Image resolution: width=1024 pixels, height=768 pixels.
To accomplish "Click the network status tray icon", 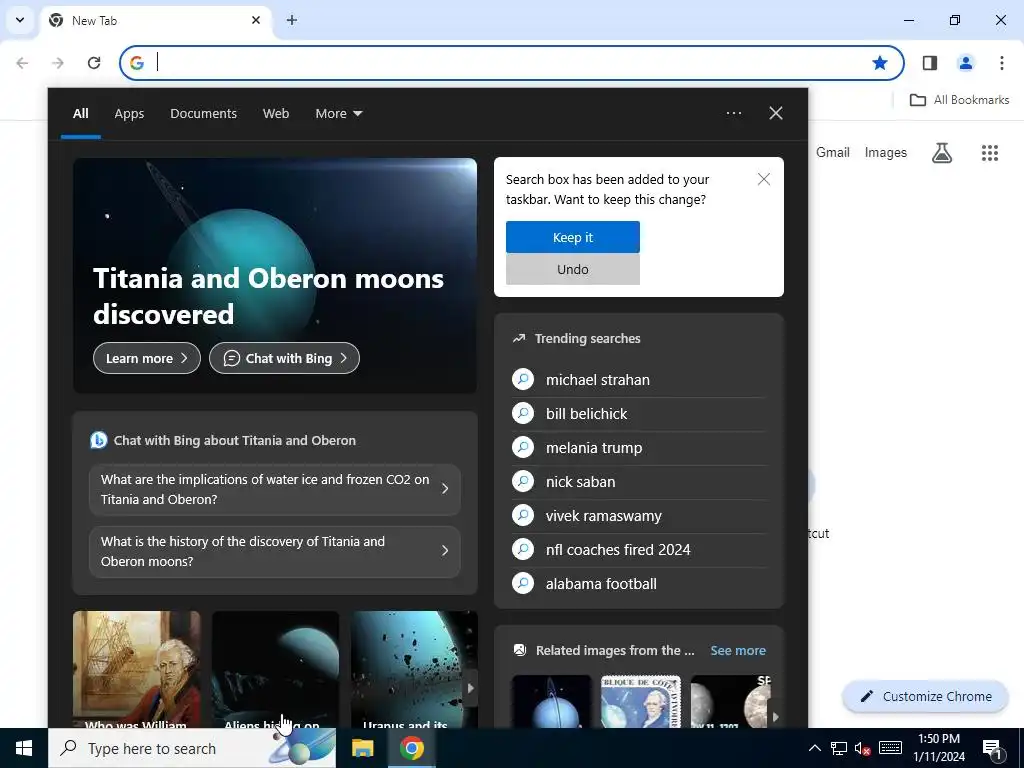I will point(839,748).
